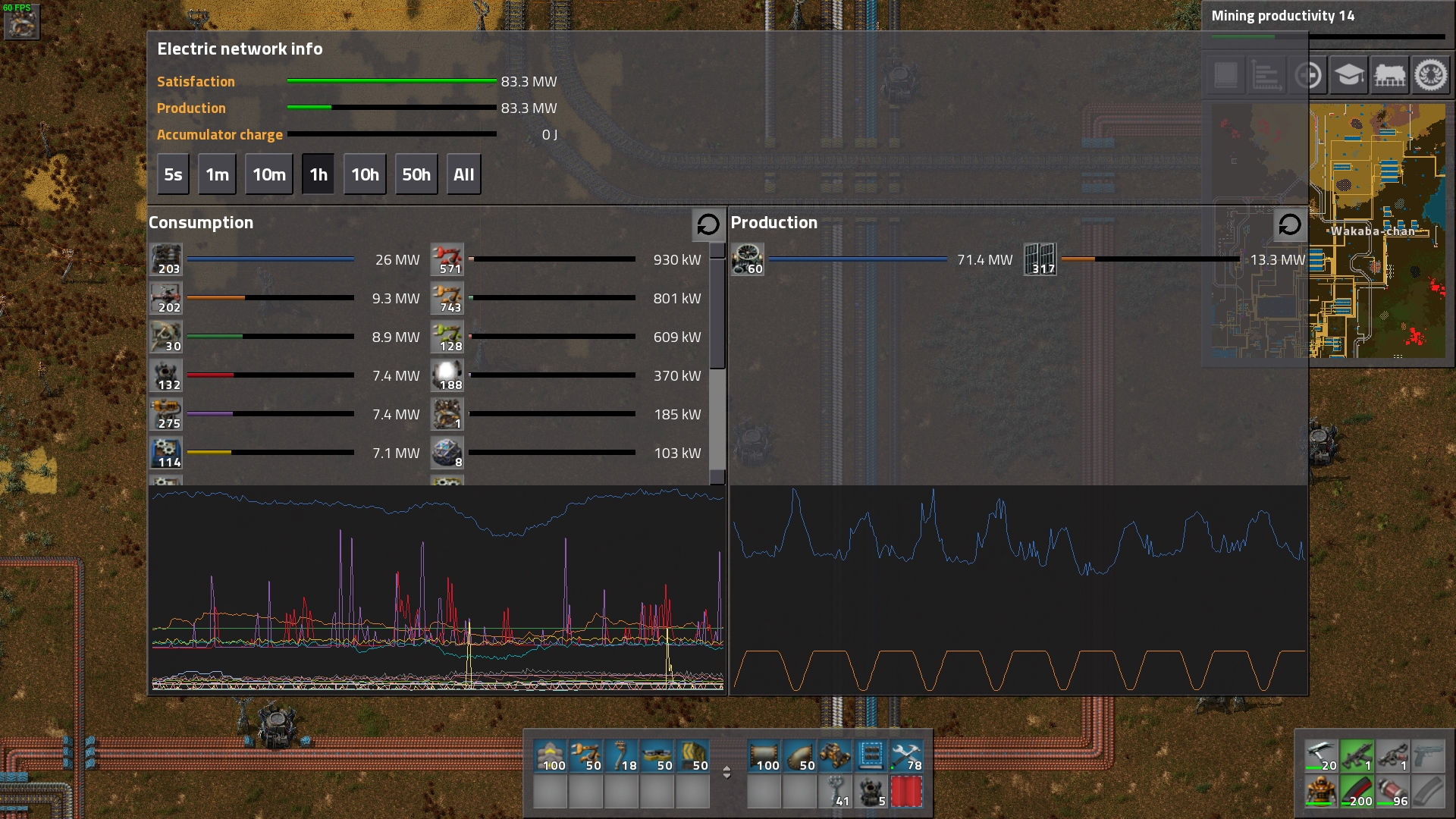Click the steam turbine production entry
Viewport: 1456px width, 819px height.
coord(748,259)
